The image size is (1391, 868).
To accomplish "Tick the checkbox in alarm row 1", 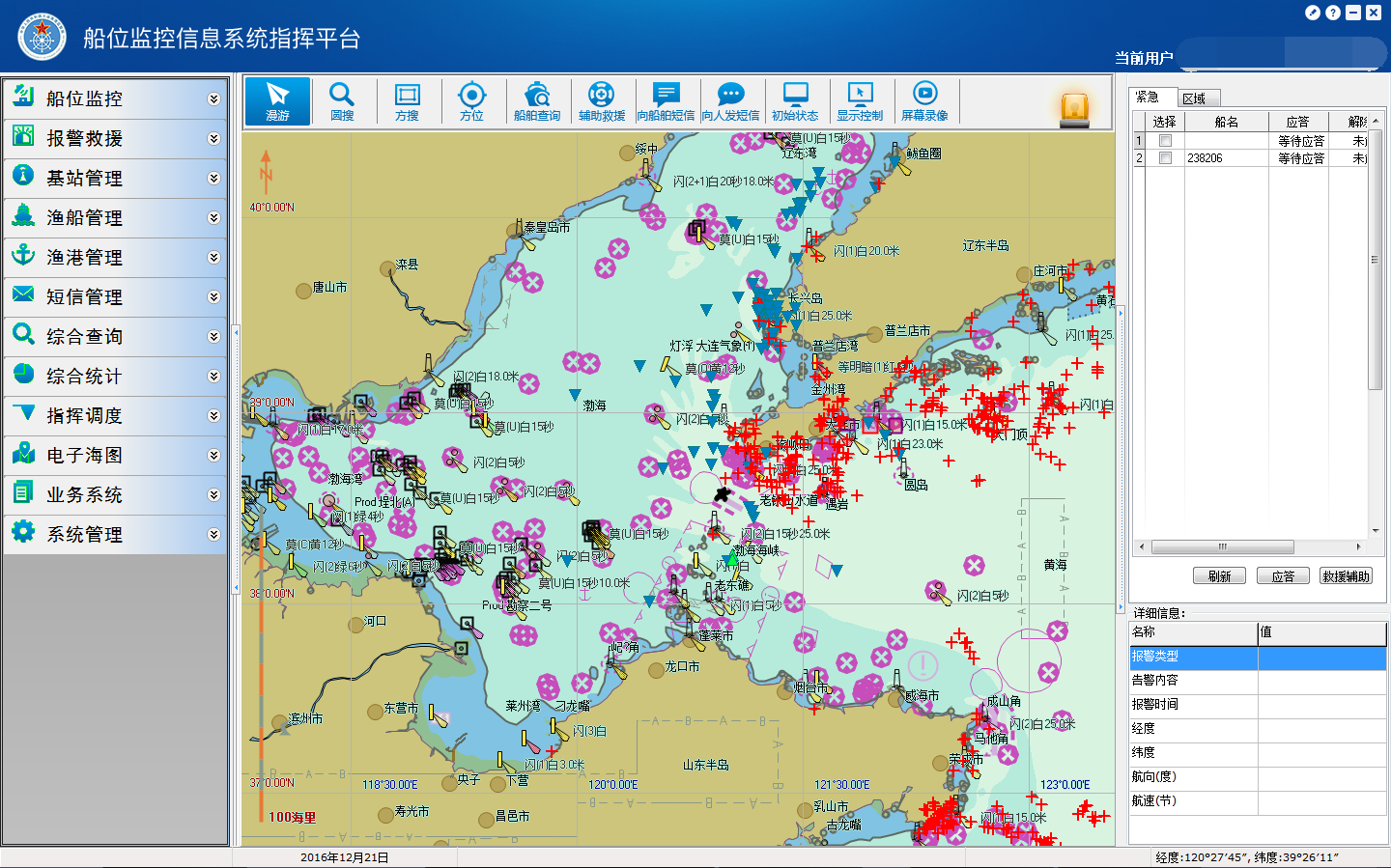I will coord(1165,141).
